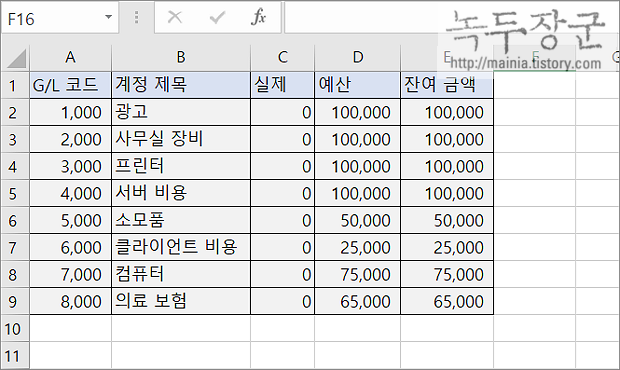620x370 pixels.
Task: Click G/L code cell '7,000'
Action: 70,274
